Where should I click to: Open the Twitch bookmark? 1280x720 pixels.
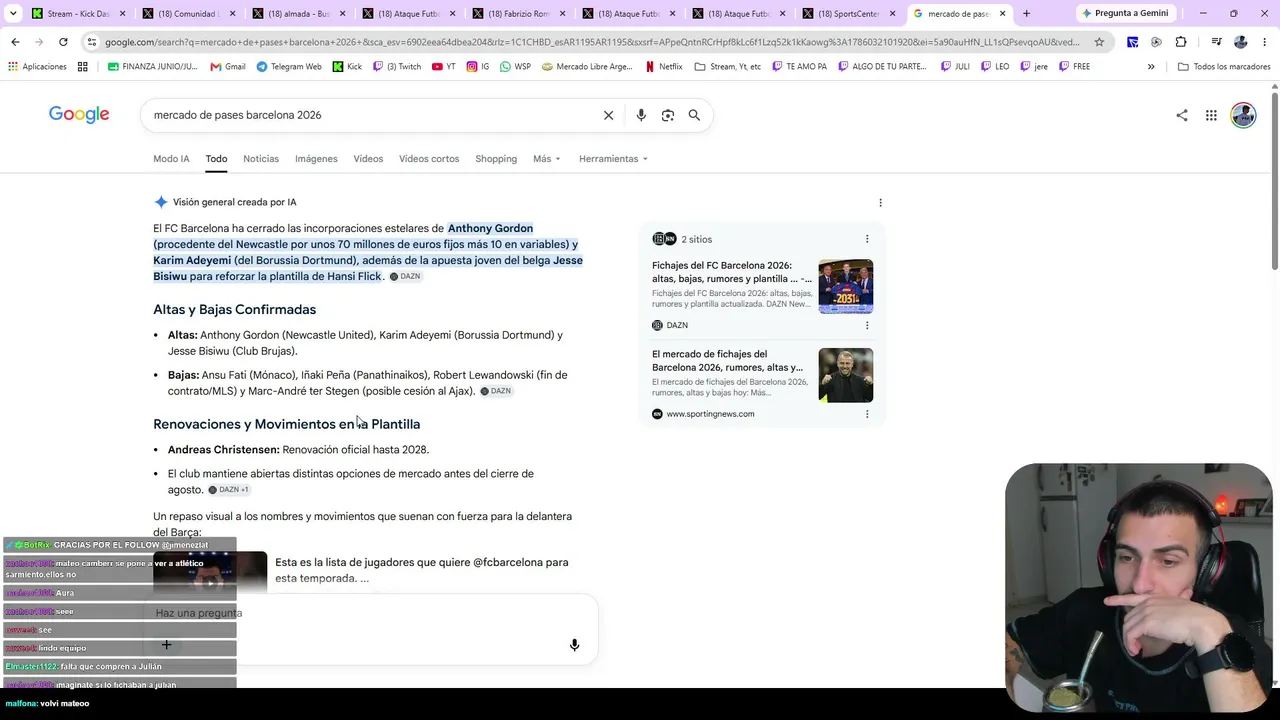[397, 66]
